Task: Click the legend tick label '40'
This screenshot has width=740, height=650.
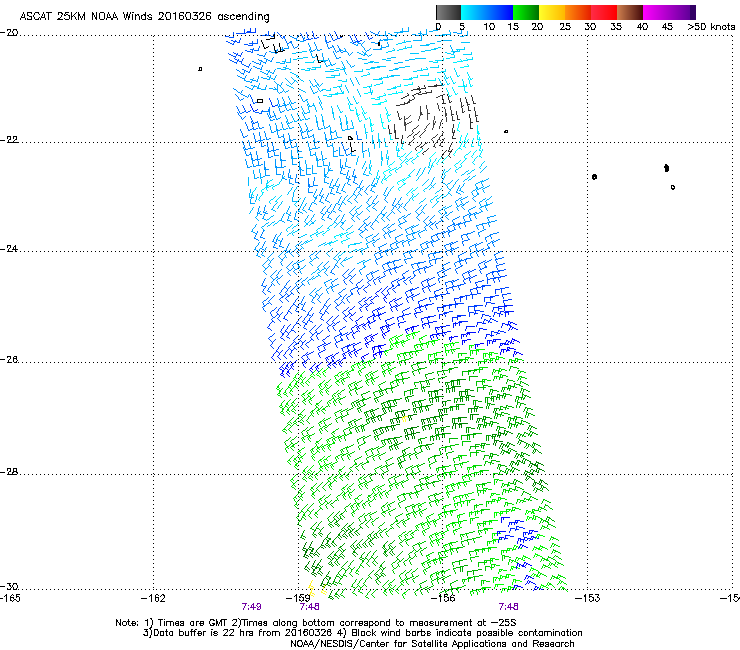Action: coord(642,27)
